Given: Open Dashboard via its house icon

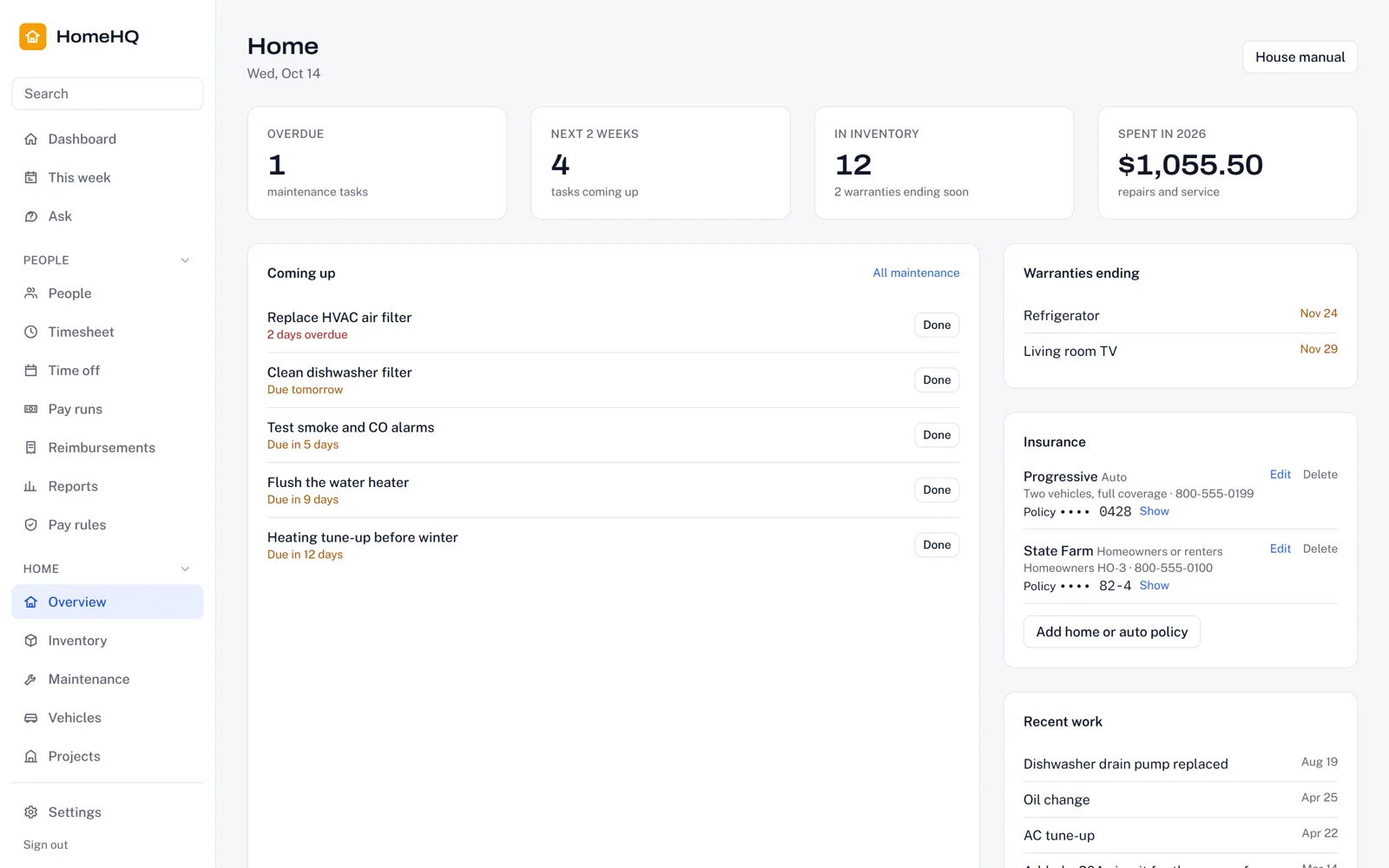Looking at the screenshot, I should pos(31,139).
